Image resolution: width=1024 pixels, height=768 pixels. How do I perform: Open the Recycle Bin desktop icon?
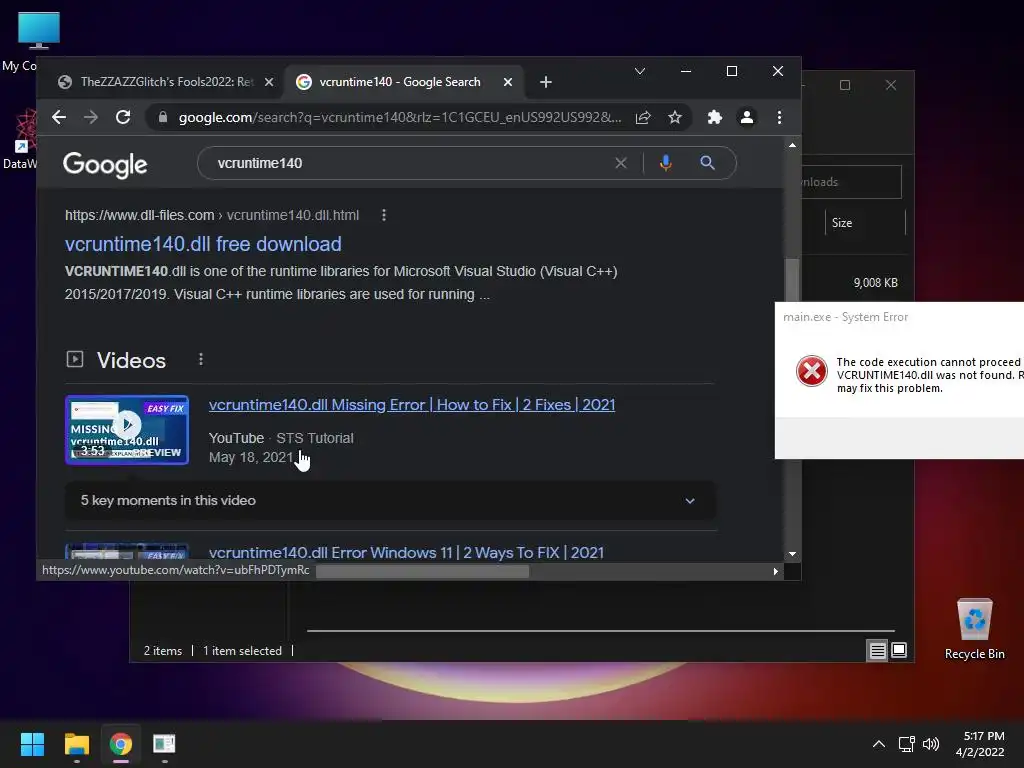[x=974, y=628]
